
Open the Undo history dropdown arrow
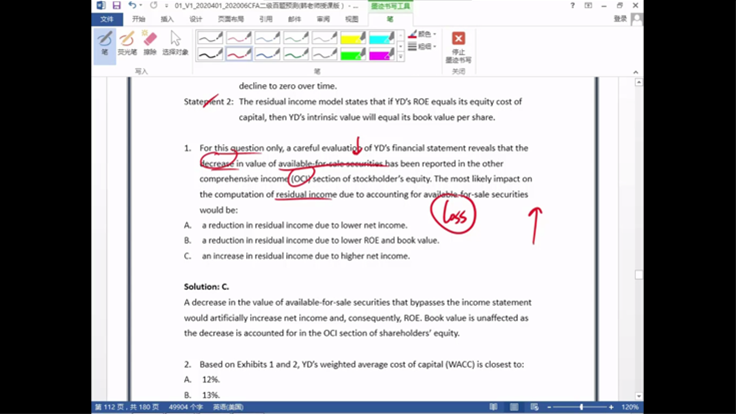coord(141,5)
